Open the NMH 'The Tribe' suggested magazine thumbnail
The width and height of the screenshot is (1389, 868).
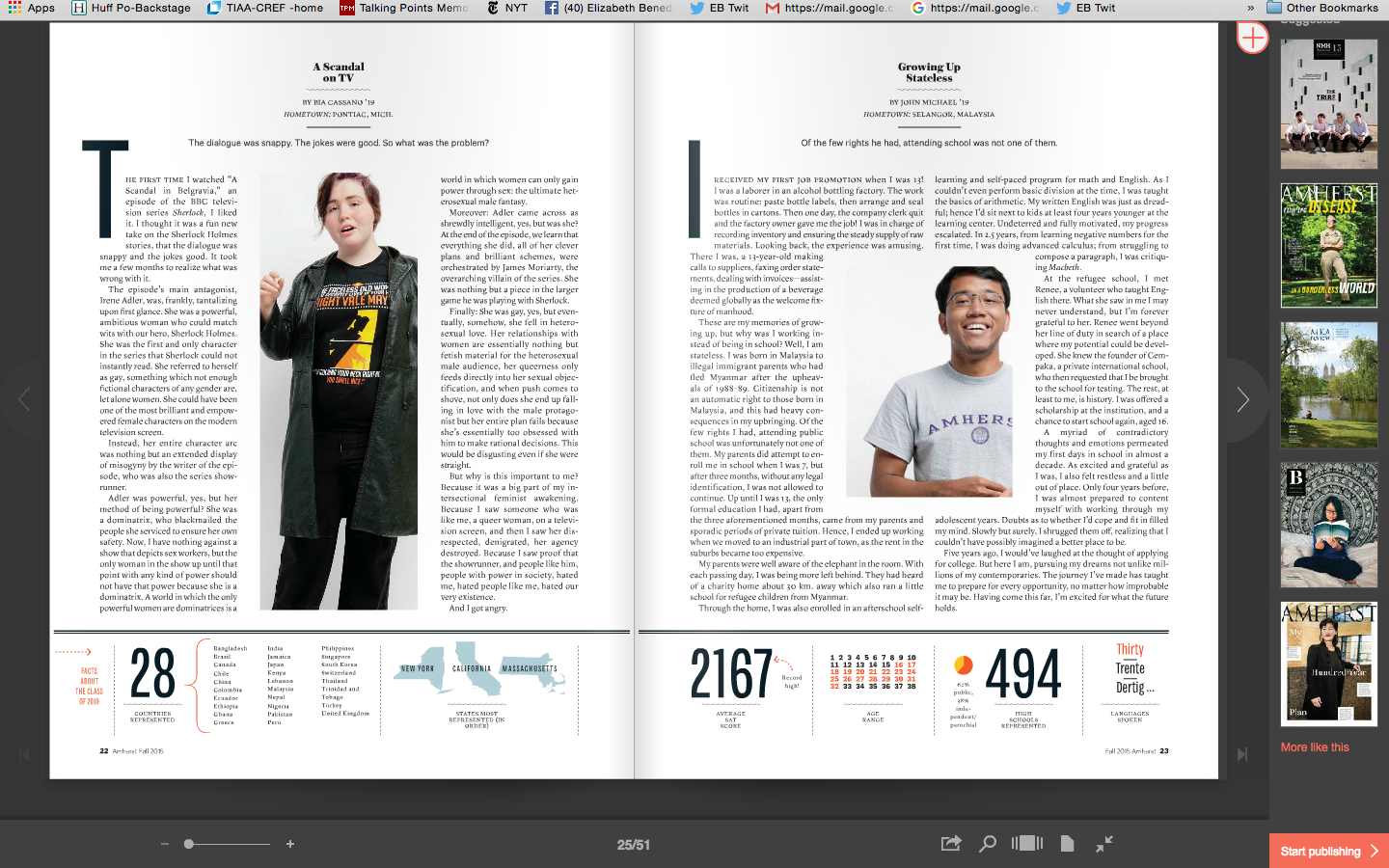[1329, 104]
